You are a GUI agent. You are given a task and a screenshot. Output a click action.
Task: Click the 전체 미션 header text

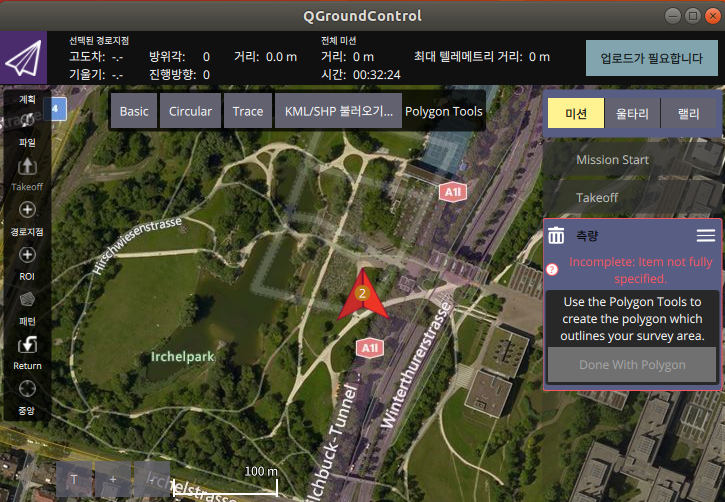tap(338, 41)
